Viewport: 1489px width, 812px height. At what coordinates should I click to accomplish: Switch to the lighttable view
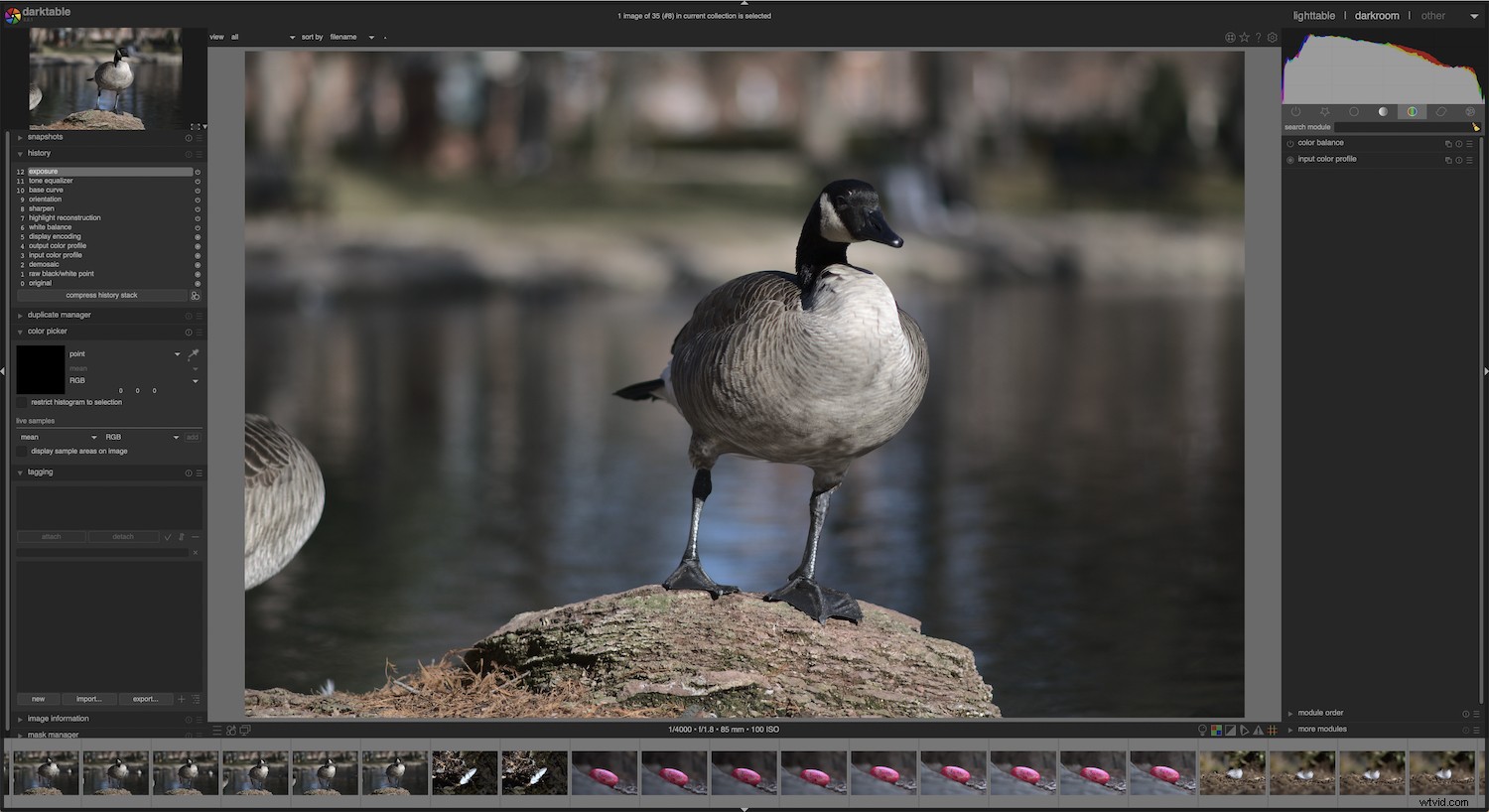[x=1313, y=15]
